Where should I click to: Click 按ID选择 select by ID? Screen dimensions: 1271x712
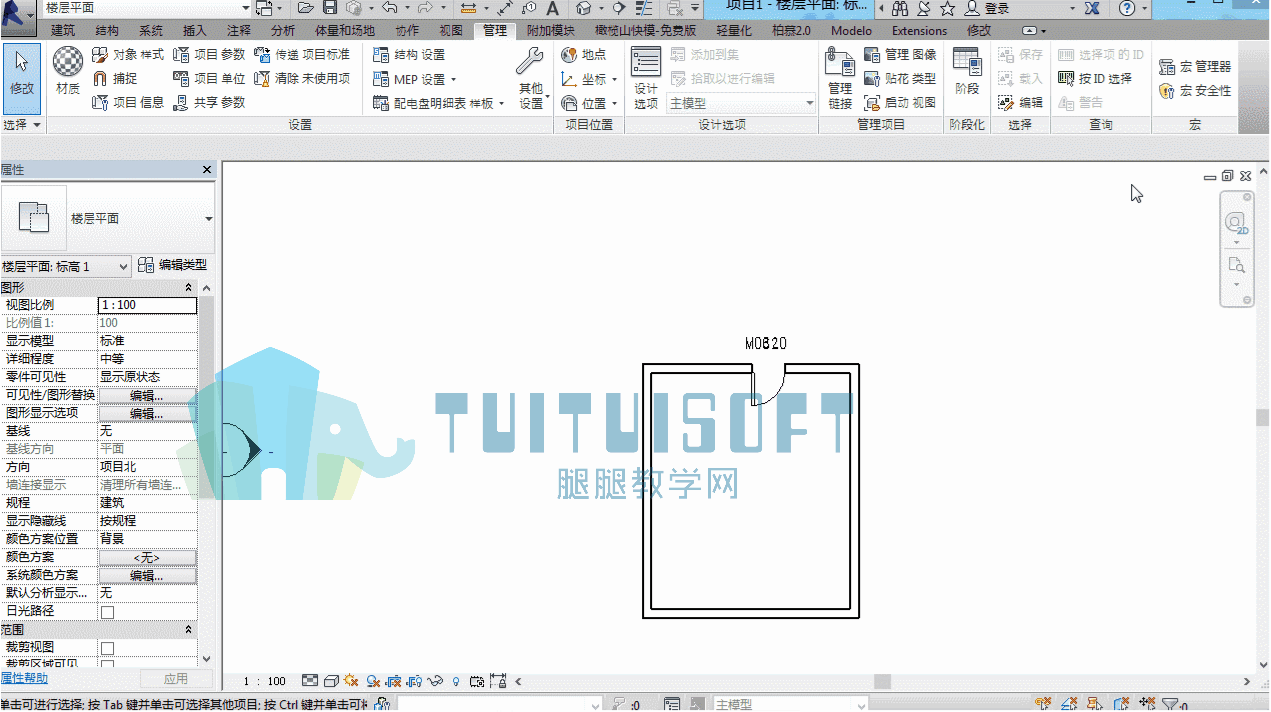pos(1095,78)
